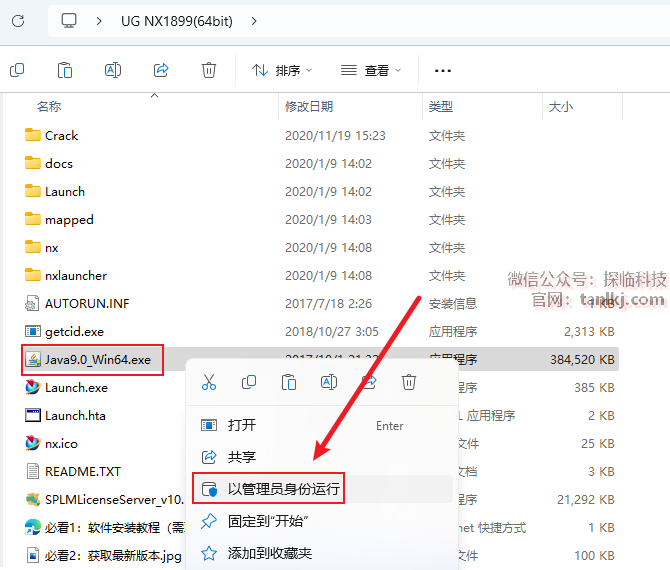
Task: Choose 以管理员身份运行 in context menu
Action: [x=323, y=489]
